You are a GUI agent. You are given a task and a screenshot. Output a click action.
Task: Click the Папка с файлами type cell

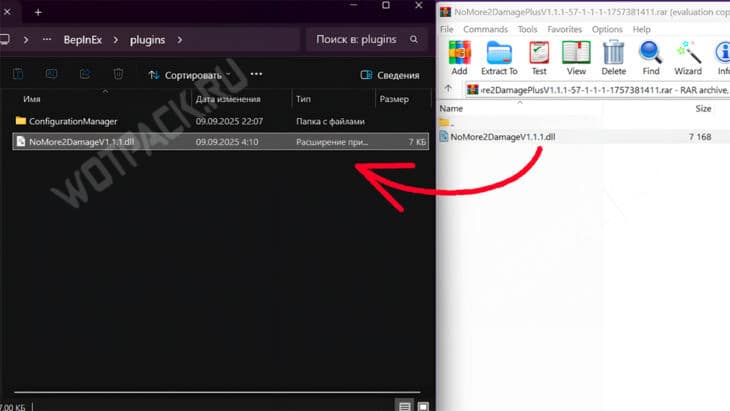[330, 121]
